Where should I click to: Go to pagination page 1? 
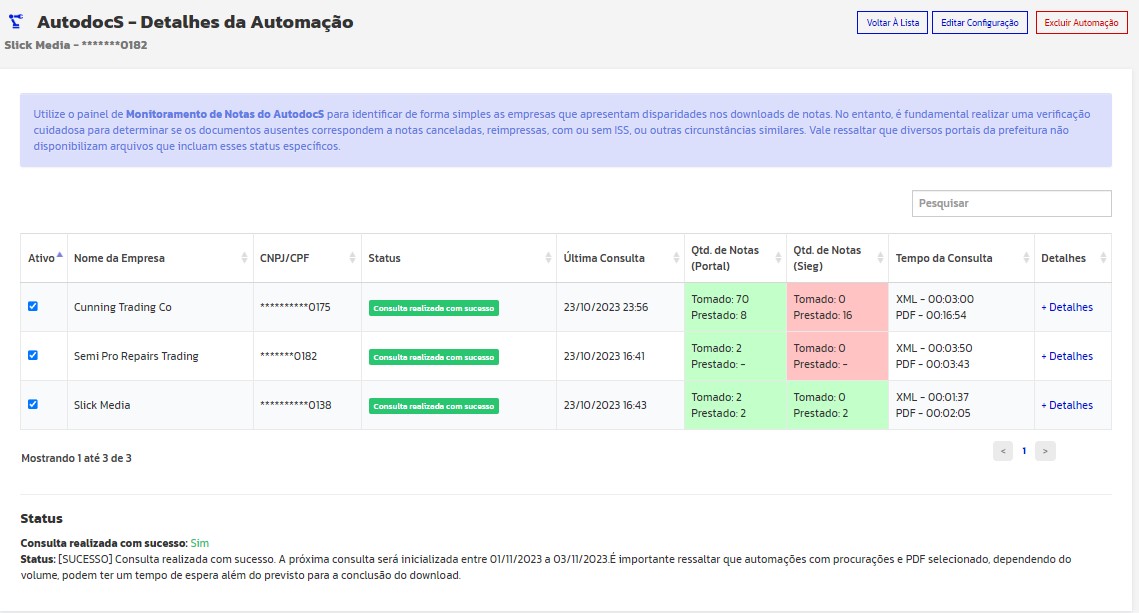pyautogui.click(x=1024, y=451)
